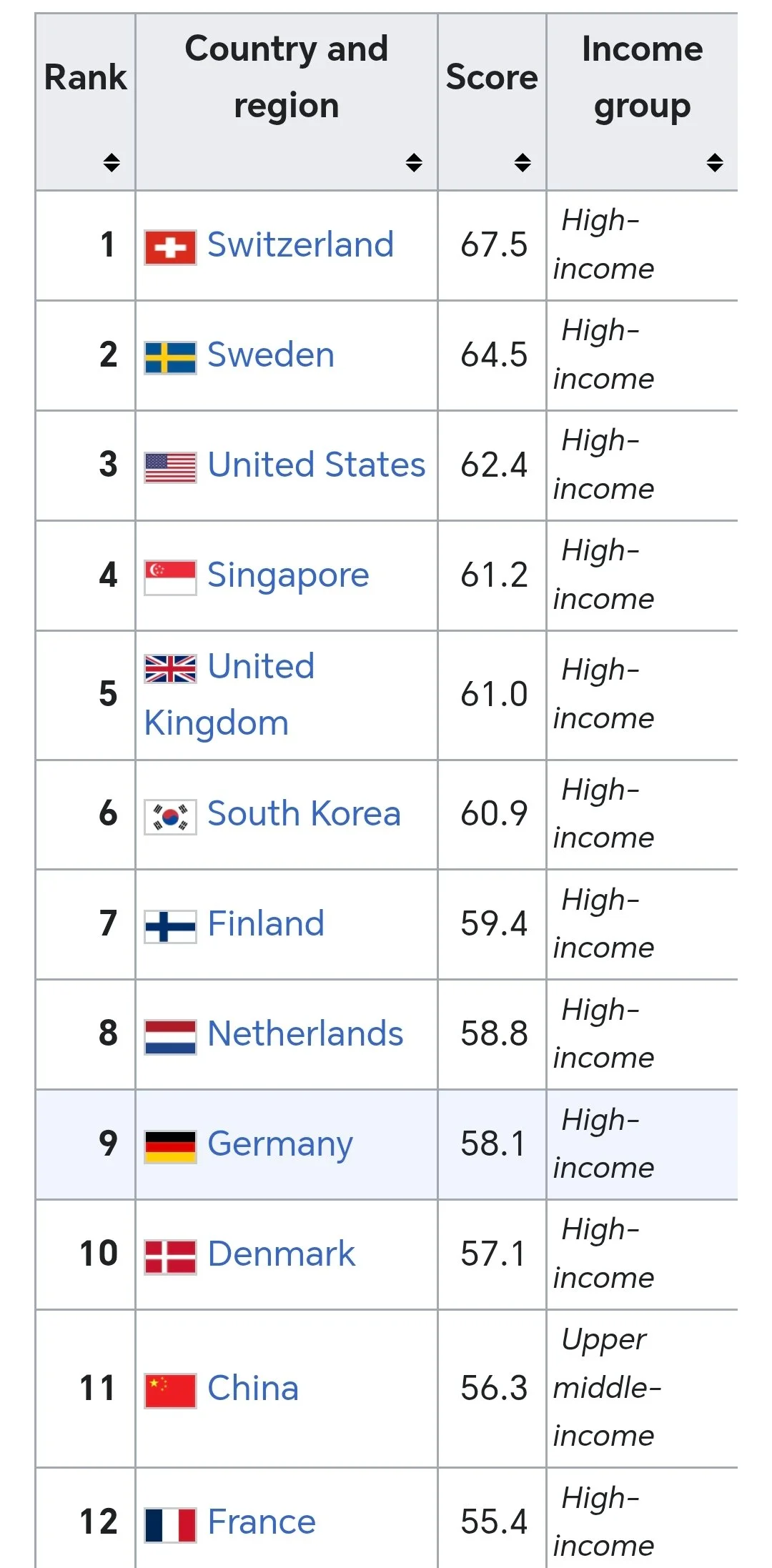
Task: Open the France link
Action: click(x=262, y=1522)
